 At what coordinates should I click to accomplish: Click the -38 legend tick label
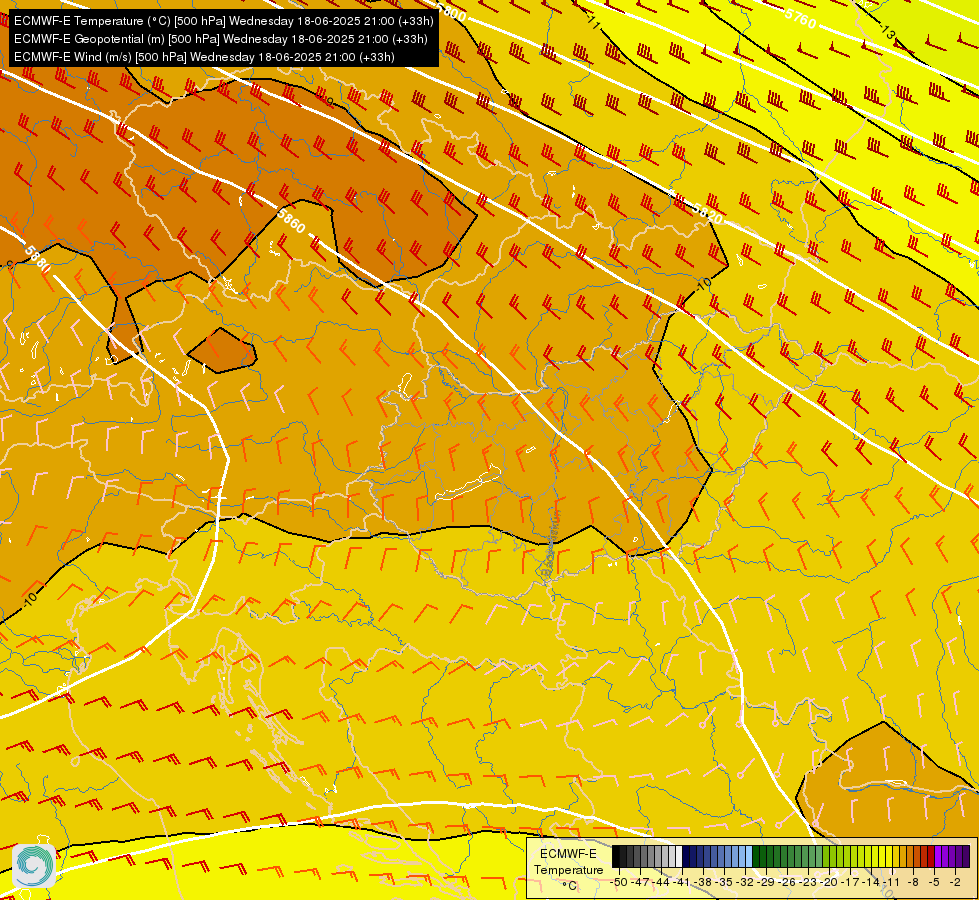point(702,883)
